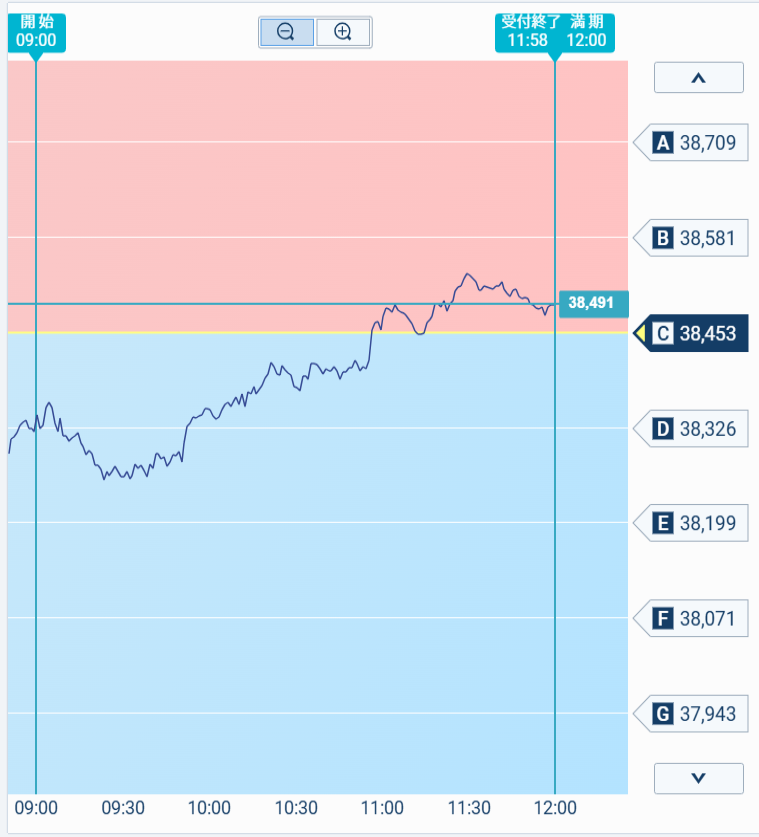This screenshot has width=759, height=837.
Task: Show higher strike prices with up arrow
Action: point(699,78)
